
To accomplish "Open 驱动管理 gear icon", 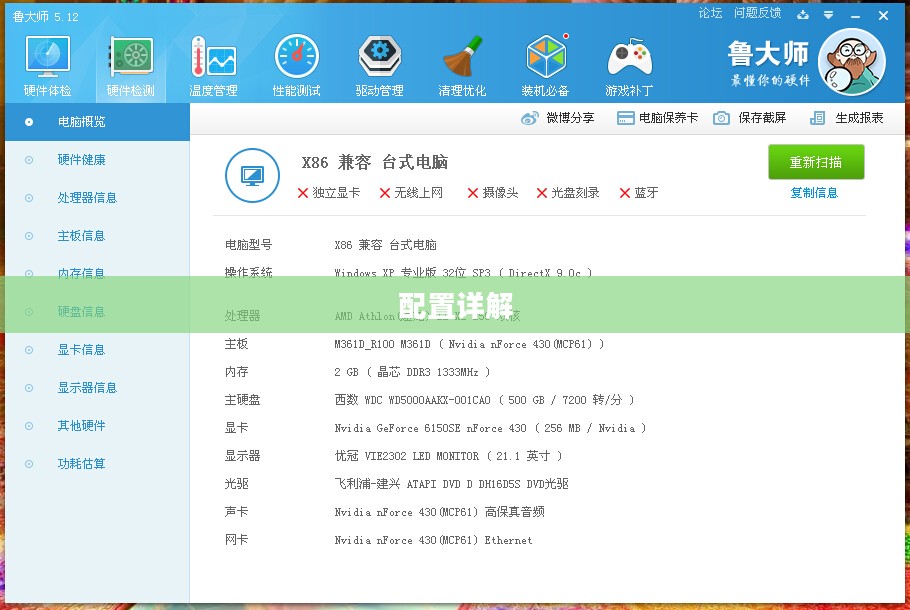I will tap(380, 57).
